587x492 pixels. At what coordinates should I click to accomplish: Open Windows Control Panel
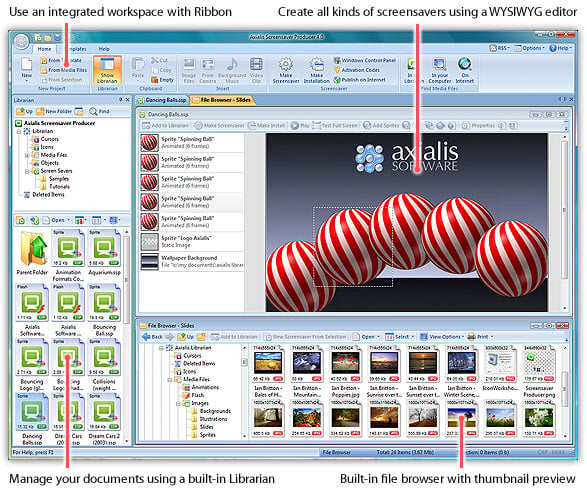[365, 60]
